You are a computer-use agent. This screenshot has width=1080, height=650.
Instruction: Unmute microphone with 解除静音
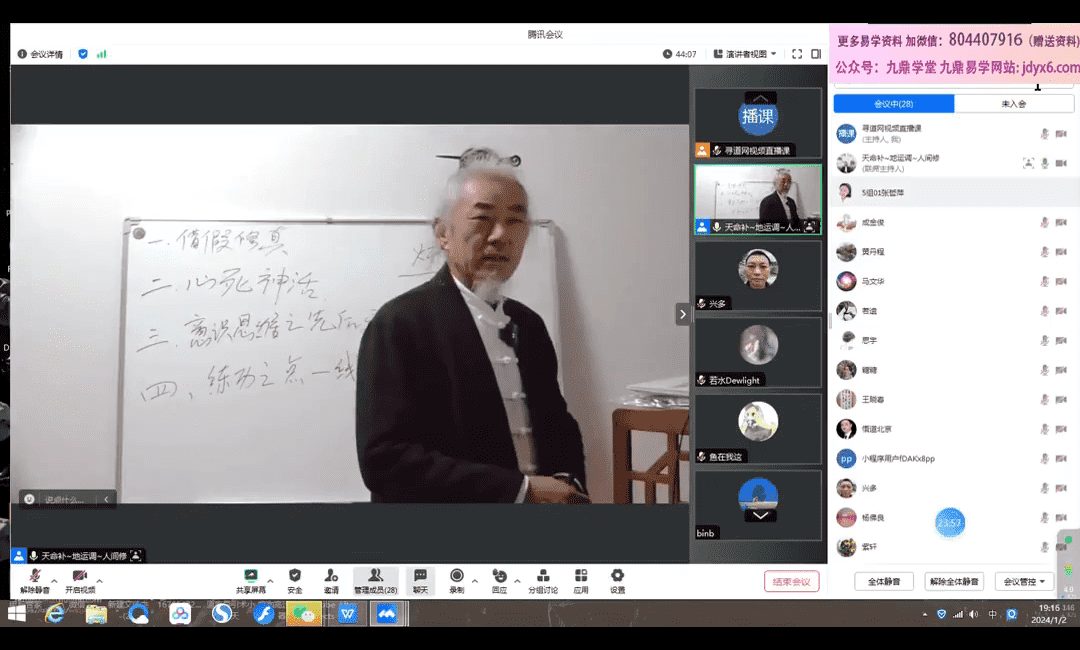35,580
